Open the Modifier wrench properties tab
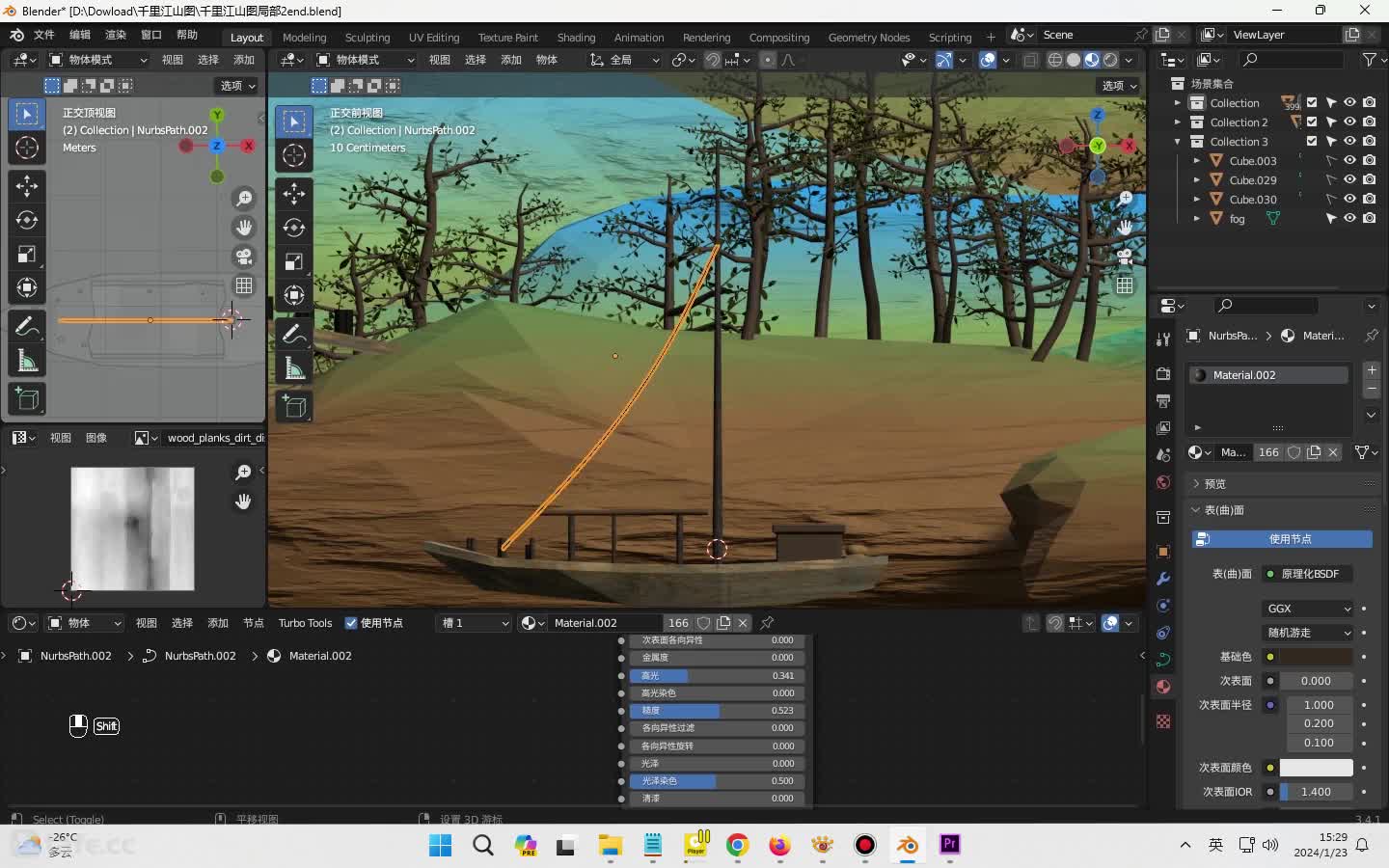This screenshot has height=868, width=1389. point(1163,579)
